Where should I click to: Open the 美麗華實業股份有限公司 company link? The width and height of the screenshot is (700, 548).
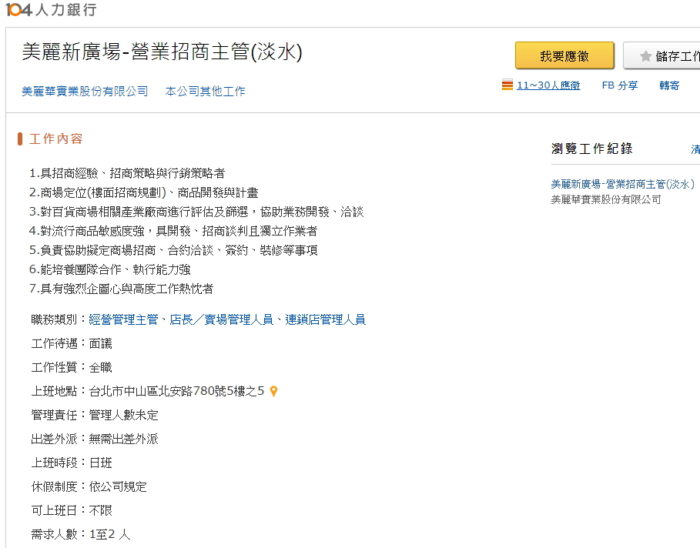point(85,91)
